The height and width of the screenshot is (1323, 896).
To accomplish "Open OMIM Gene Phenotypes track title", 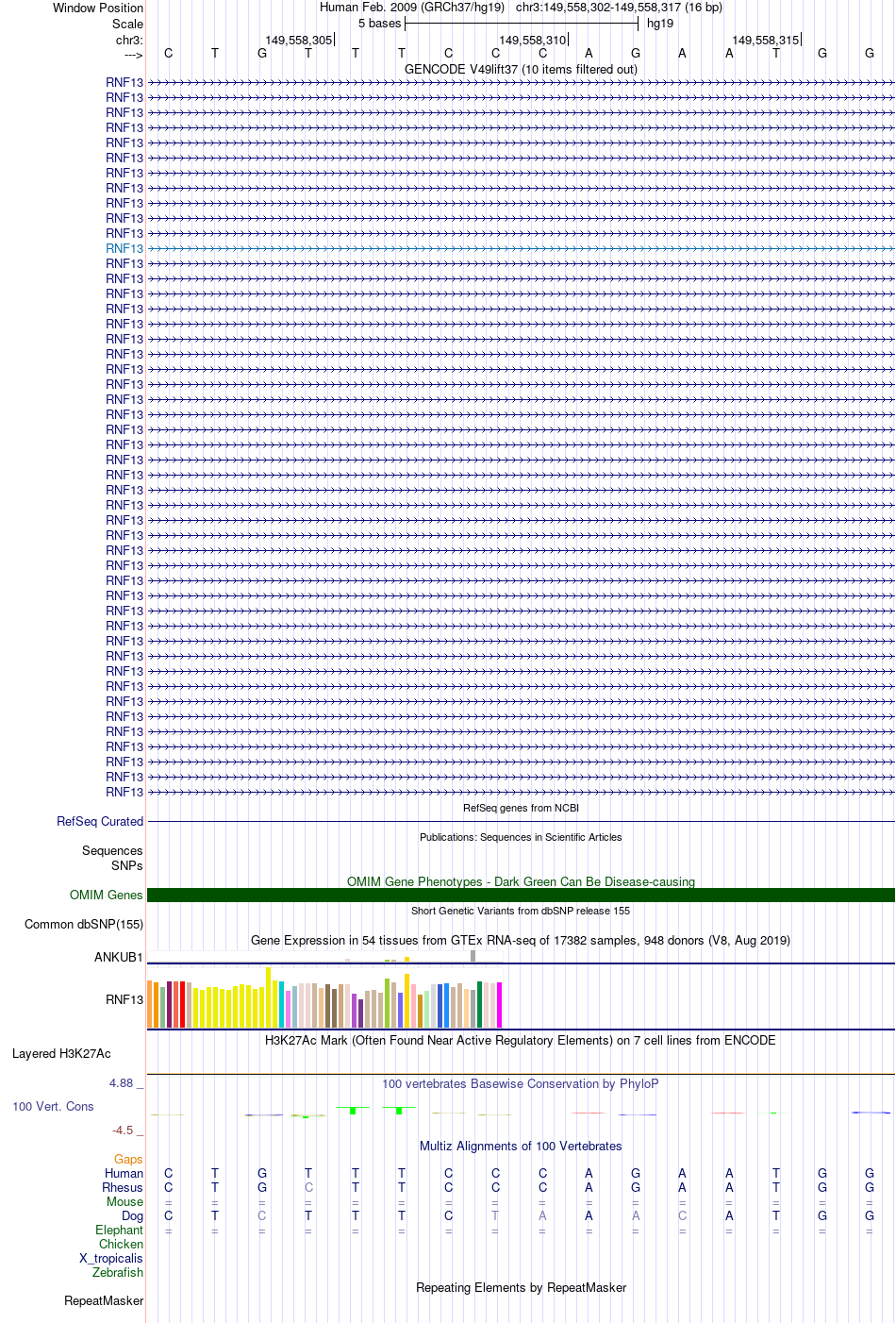I will tap(521, 881).
